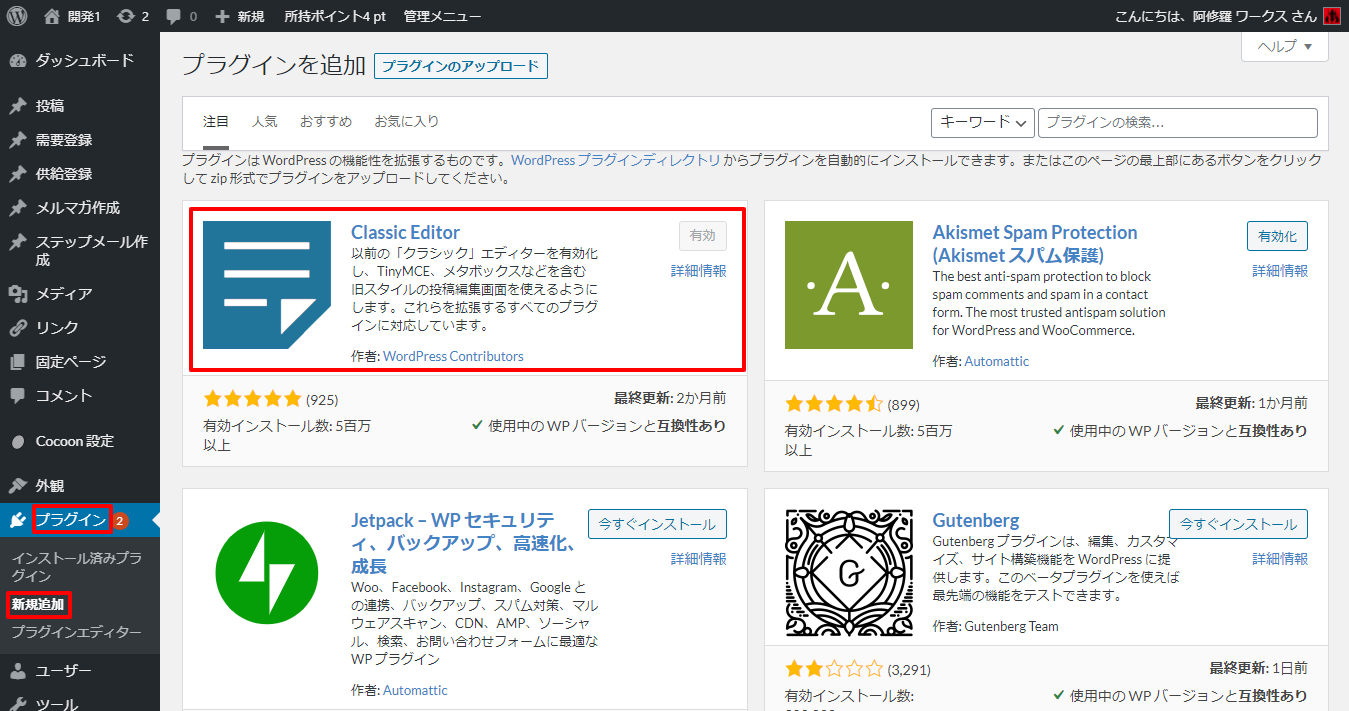Click the media icon in sidebar

coord(17,294)
